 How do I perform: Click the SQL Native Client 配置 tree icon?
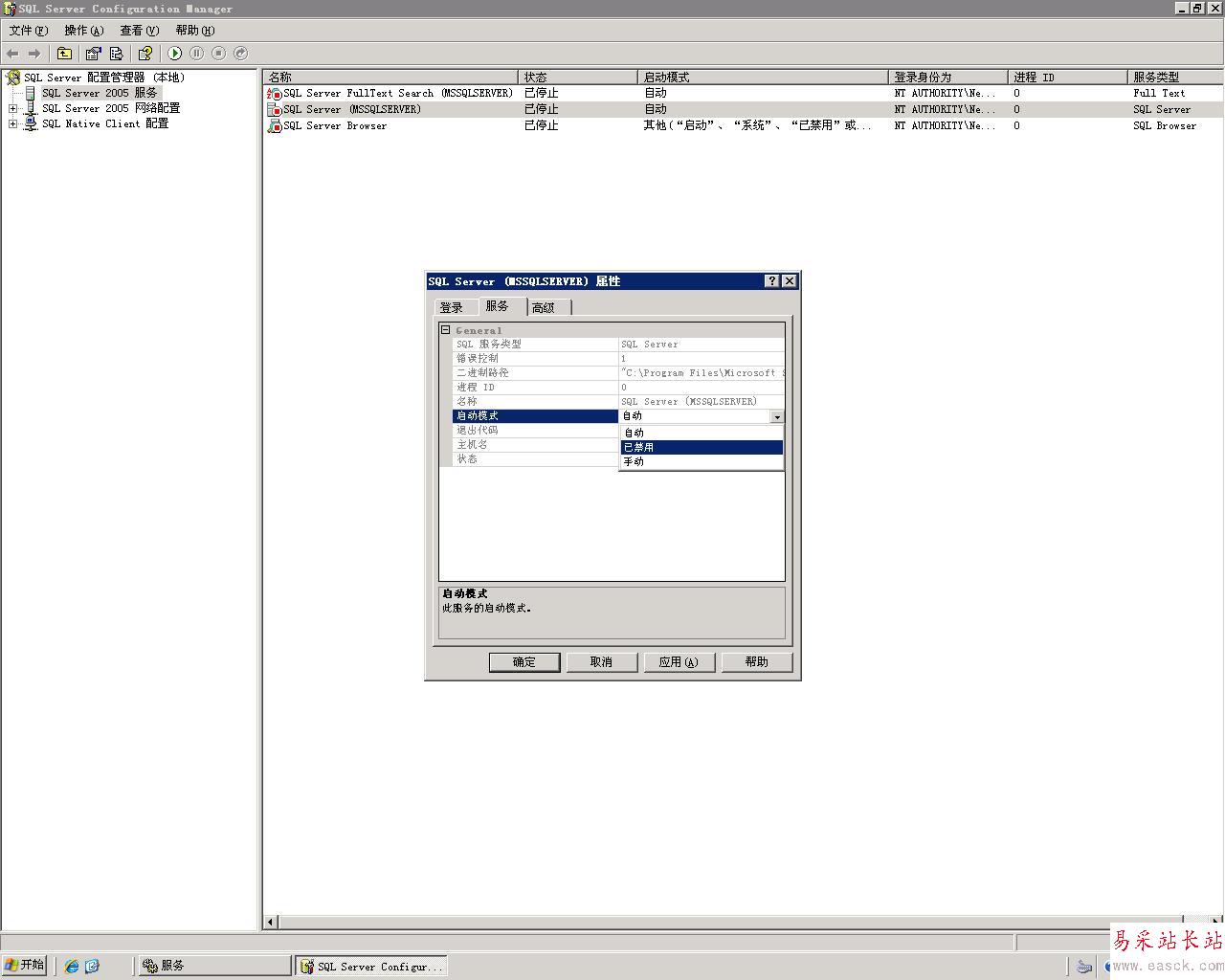click(31, 123)
